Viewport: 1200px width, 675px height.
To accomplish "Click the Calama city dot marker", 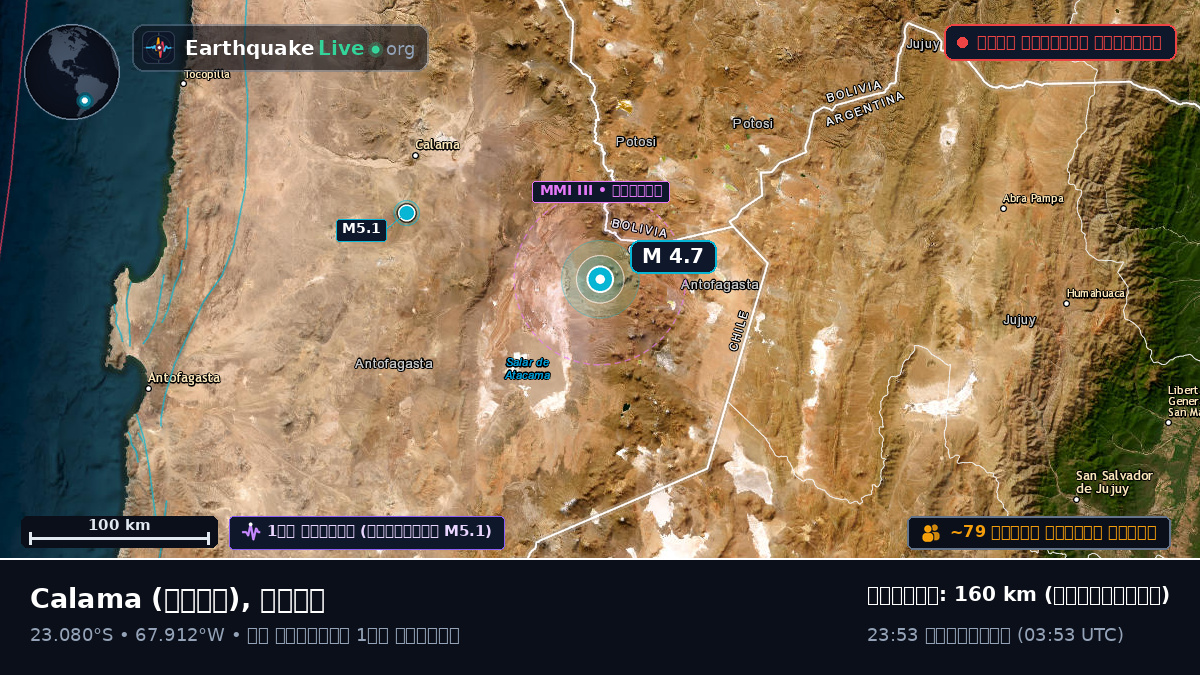I will tap(416, 155).
